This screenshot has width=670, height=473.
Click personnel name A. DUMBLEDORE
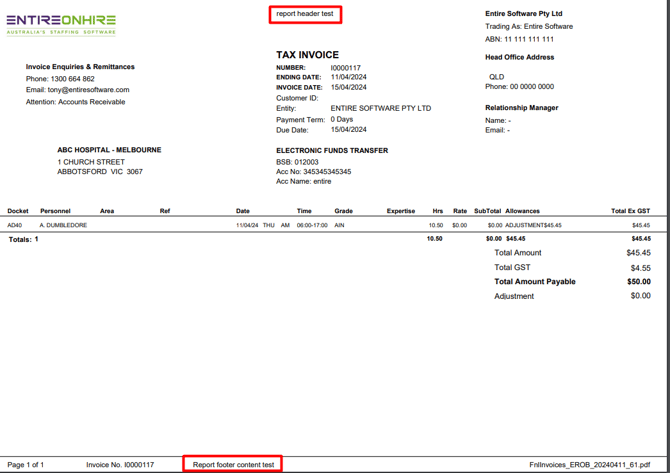63,226
